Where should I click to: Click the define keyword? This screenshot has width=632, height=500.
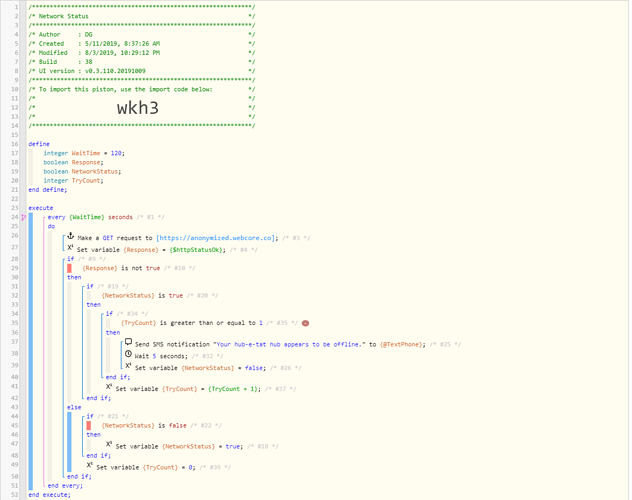coord(39,144)
